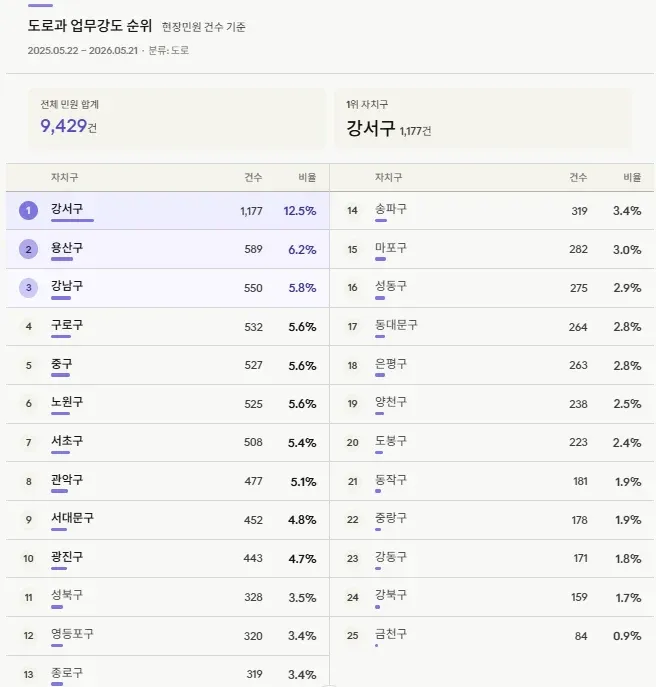
Task: Click the 84 count for 금천구
Action: click(x=581, y=636)
